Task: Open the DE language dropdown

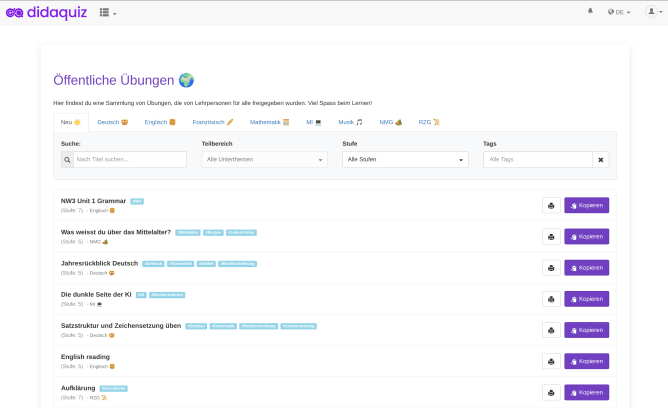Action: pos(619,12)
